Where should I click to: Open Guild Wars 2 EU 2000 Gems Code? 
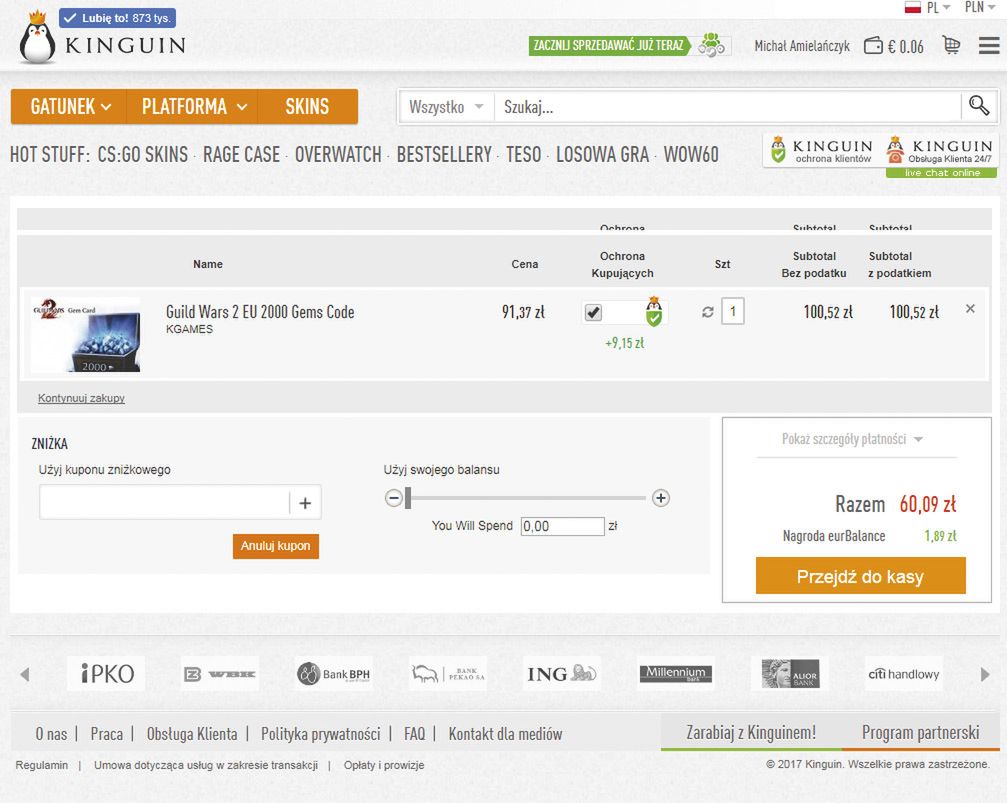(260, 312)
